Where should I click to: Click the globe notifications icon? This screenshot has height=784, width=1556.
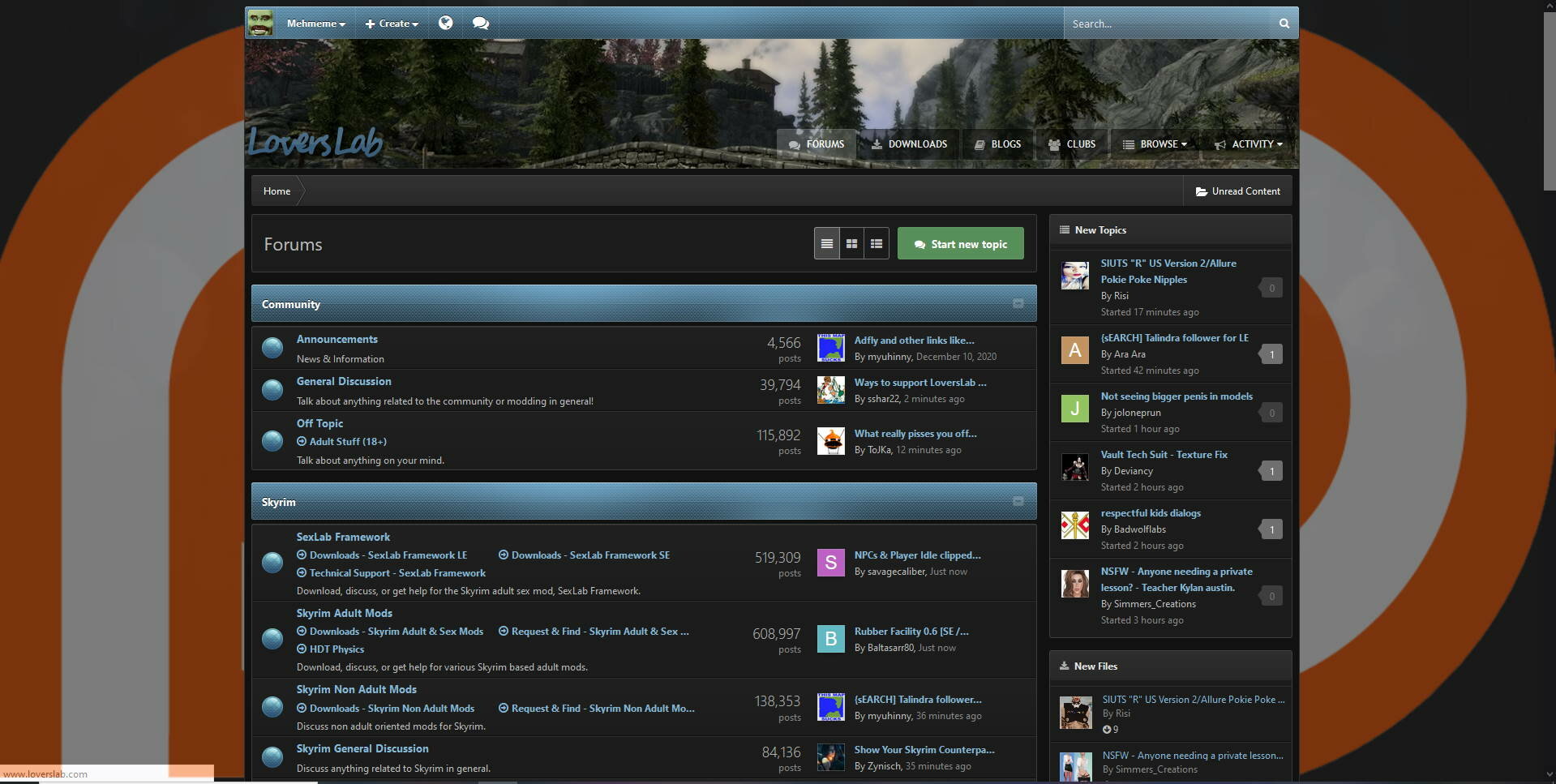pyautogui.click(x=445, y=23)
